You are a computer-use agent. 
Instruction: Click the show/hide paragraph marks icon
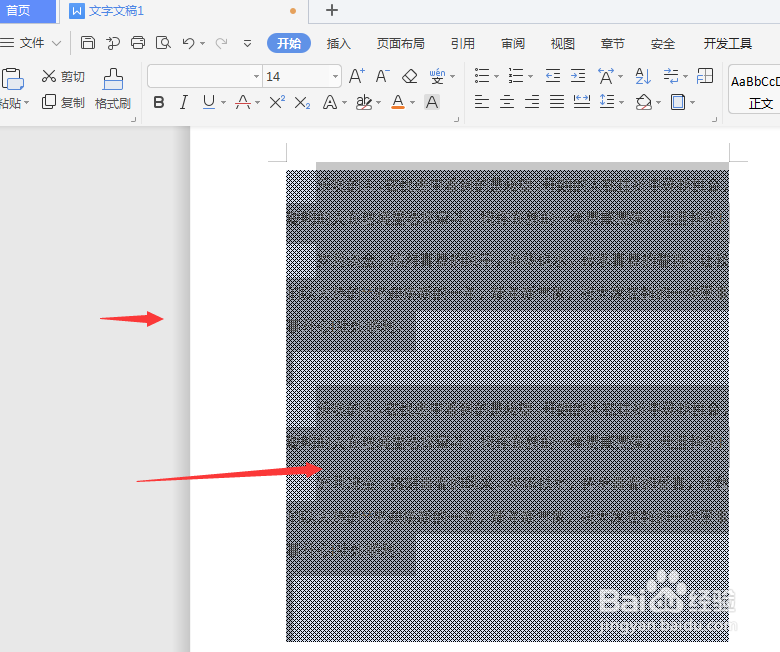click(671, 76)
